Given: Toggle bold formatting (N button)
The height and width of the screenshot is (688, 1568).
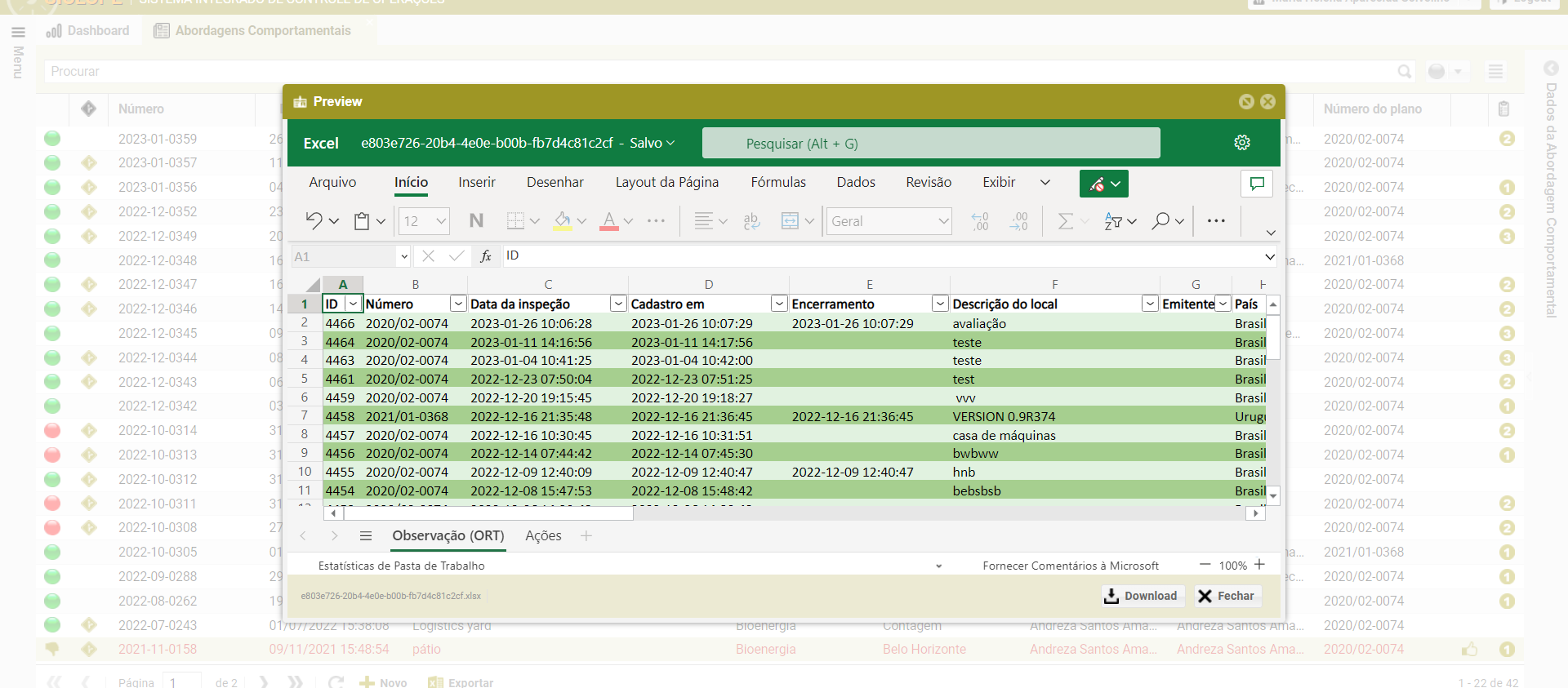Looking at the screenshot, I should (477, 220).
